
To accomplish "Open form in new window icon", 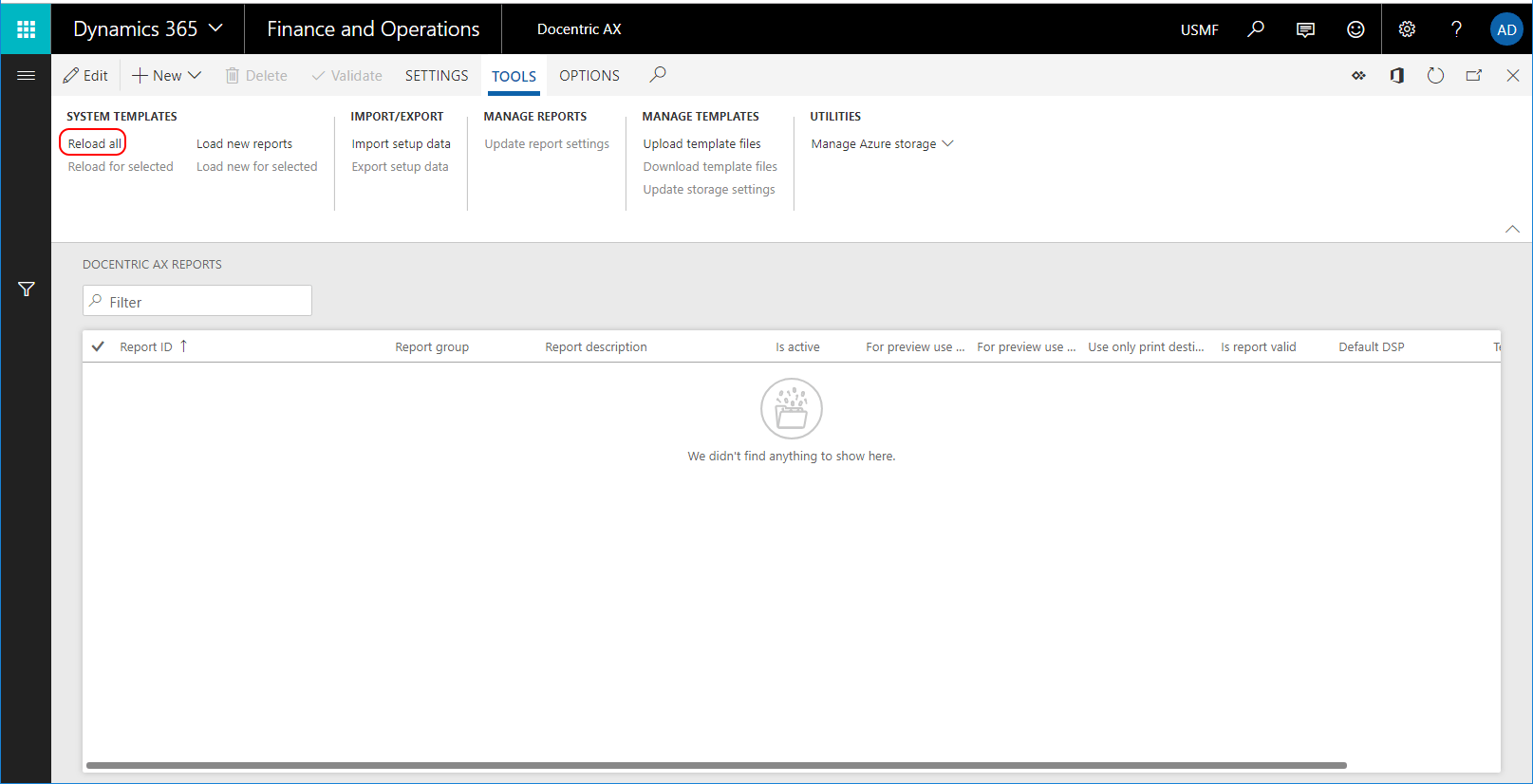I will tap(1474, 76).
